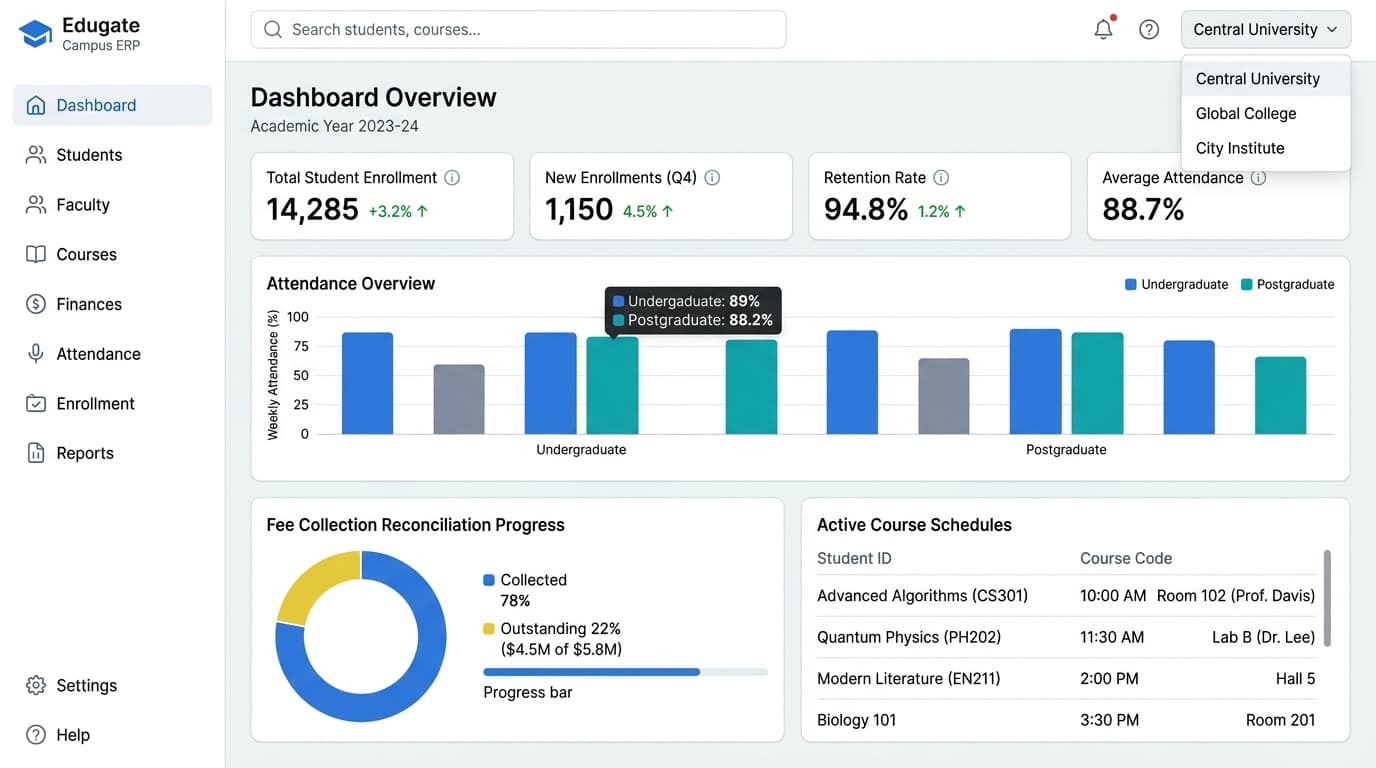Image resolution: width=1376 pixels, height=768 pixels.
Task: Click the fee collection progress bar
Action: point(625,672)
